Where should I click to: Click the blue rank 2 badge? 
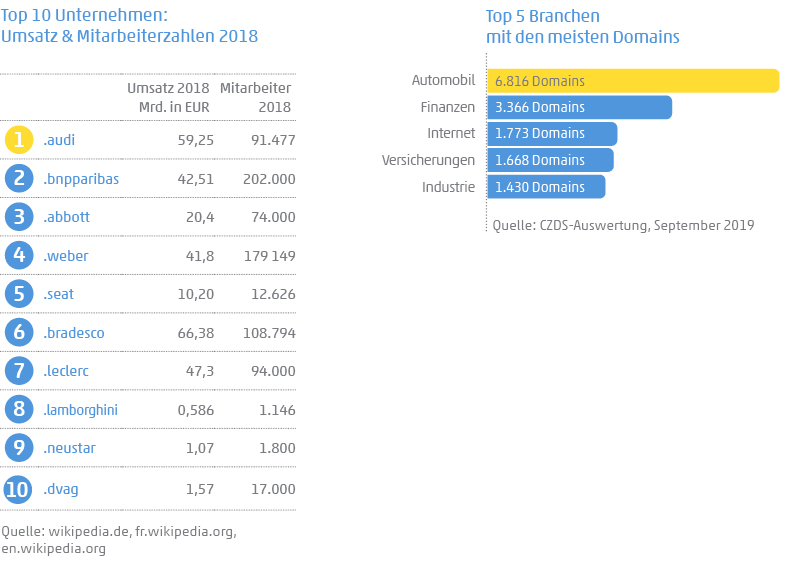[19, 179]
